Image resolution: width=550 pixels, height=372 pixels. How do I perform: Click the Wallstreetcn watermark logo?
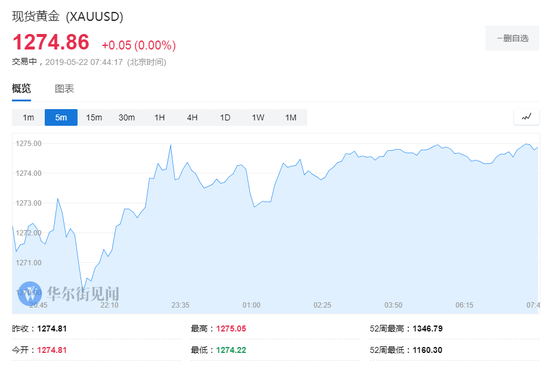point(30,293)
